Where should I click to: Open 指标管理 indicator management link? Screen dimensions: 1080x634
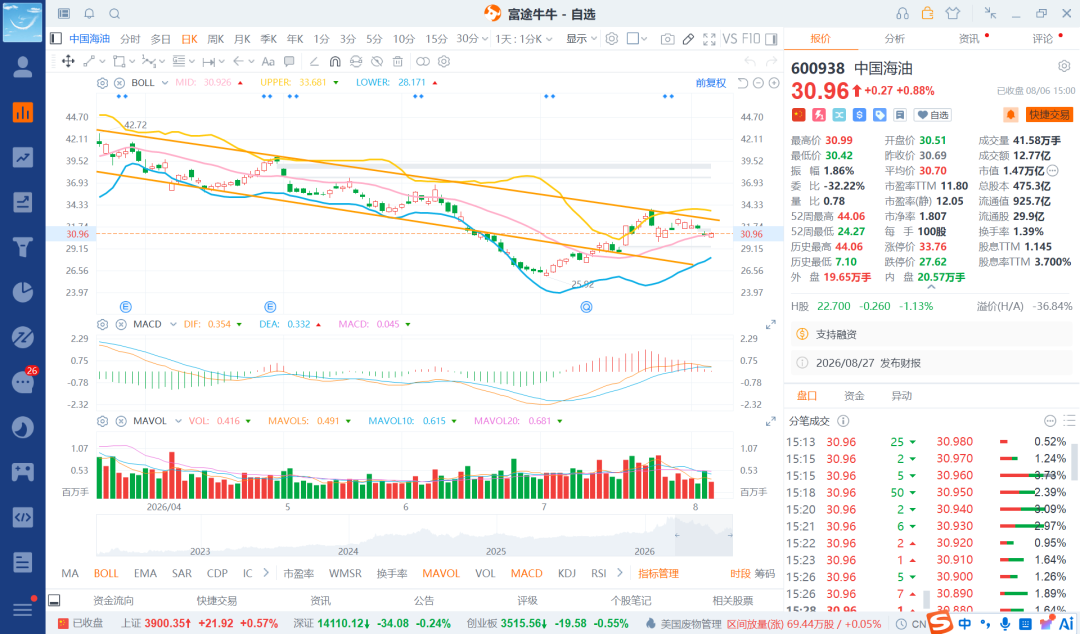point(658,573)
